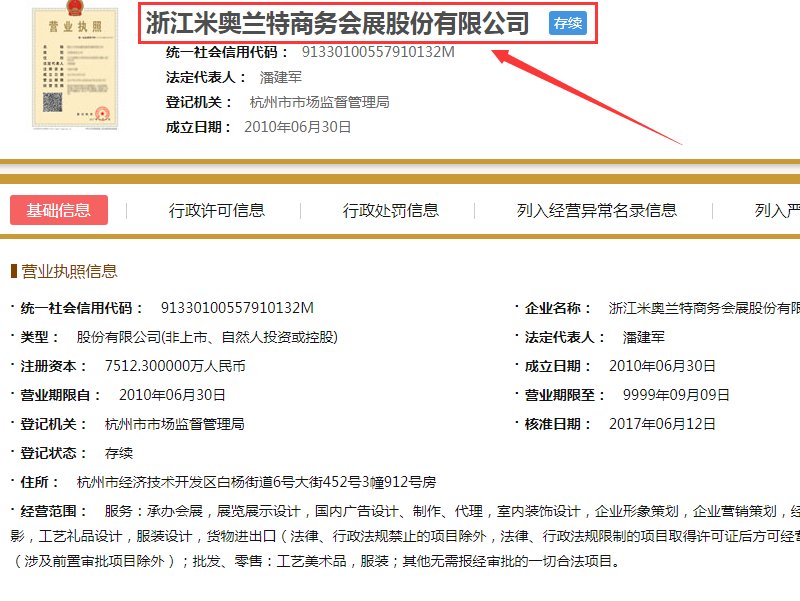The height and width of the screenshot is (601, 800).
Task: Switch to the 行政处罚信息 tab
Action: 391,210
